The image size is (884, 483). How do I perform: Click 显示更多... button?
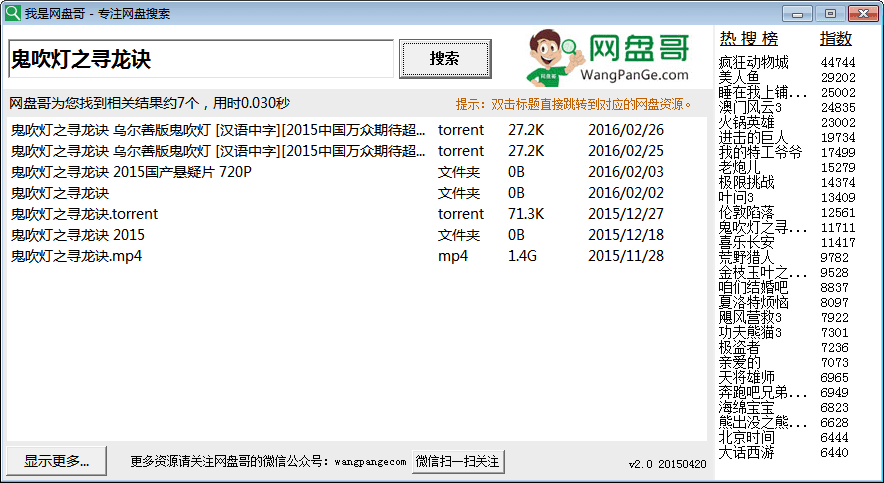coord(56,461)
